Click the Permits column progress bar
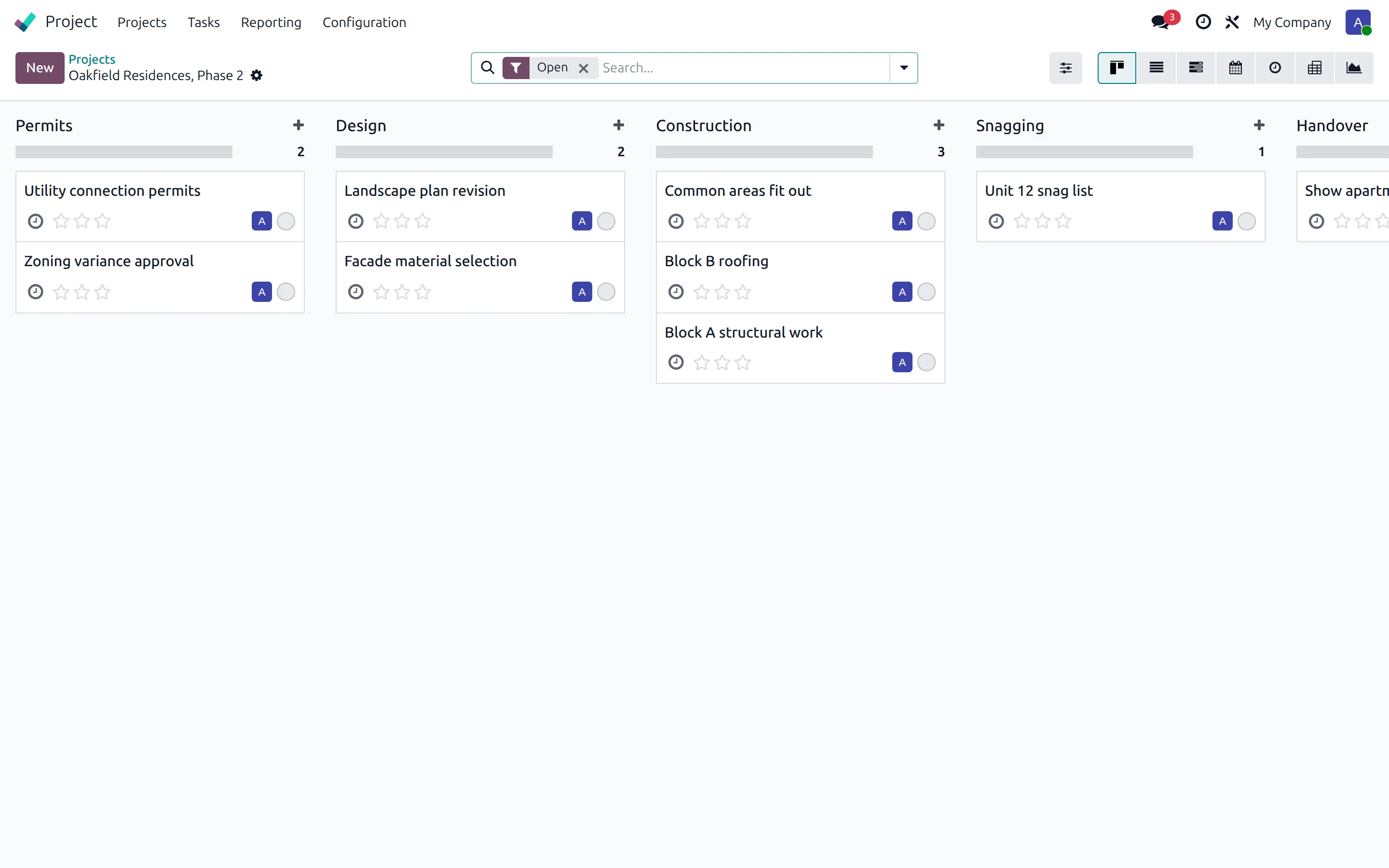This screenshot has height=868, width=1389. [124, 151]
